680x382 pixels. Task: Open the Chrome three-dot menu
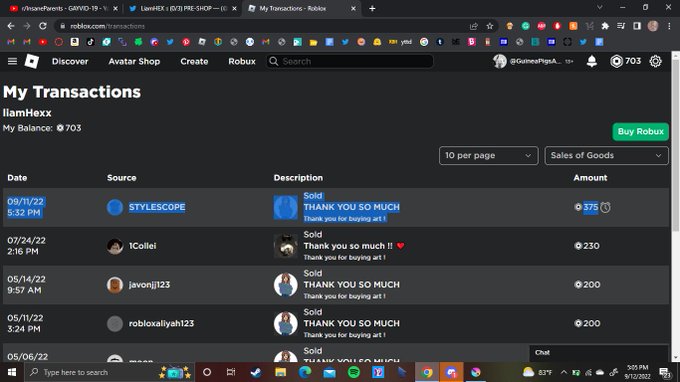(x=669, y=26)
